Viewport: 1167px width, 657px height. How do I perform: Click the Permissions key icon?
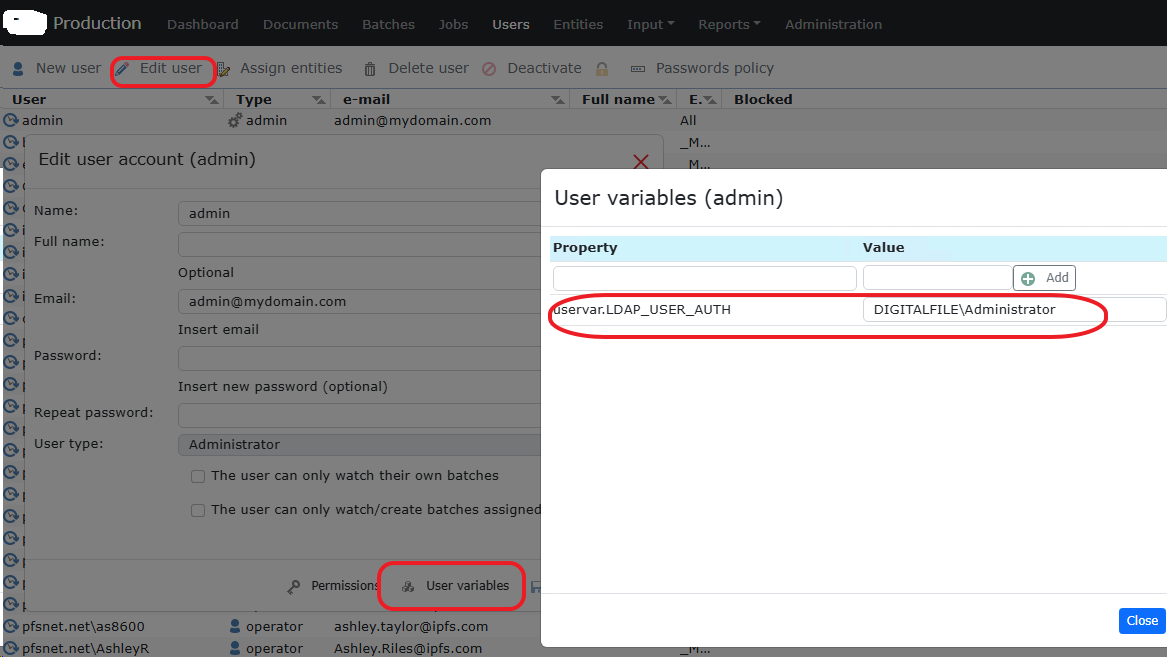294,586
